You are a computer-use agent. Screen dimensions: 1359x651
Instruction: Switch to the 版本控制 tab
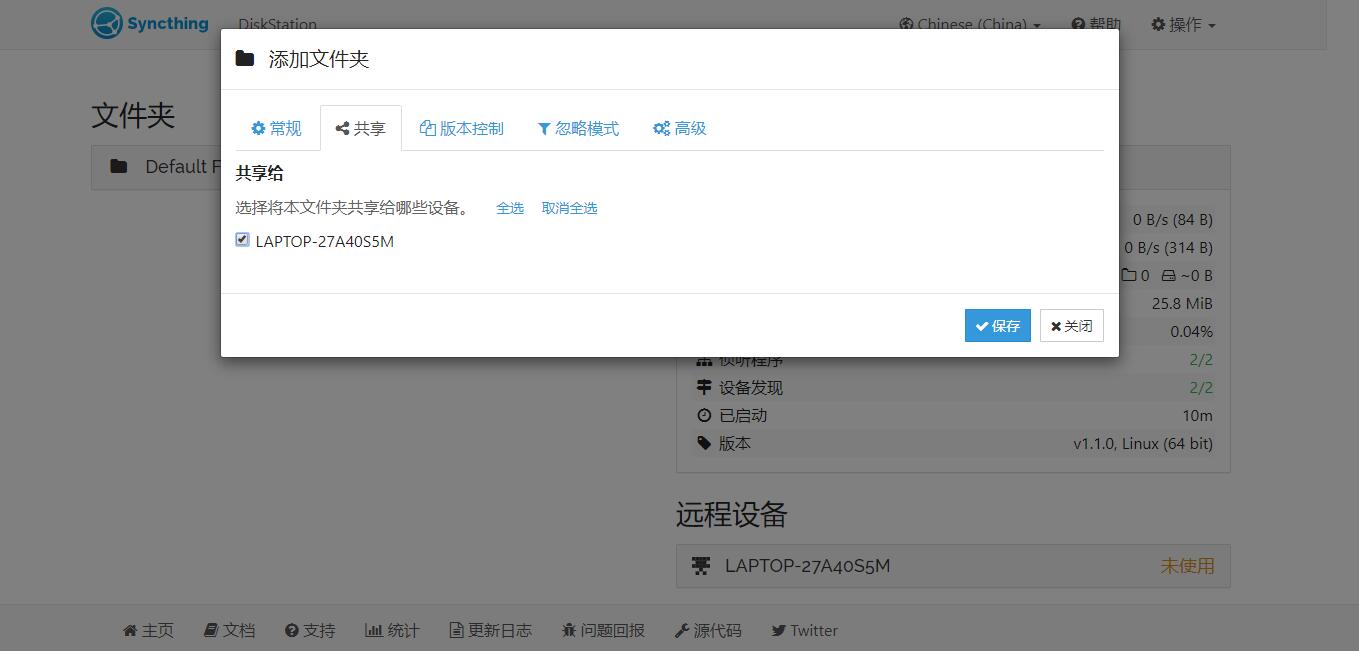click(x=462, y=128)
